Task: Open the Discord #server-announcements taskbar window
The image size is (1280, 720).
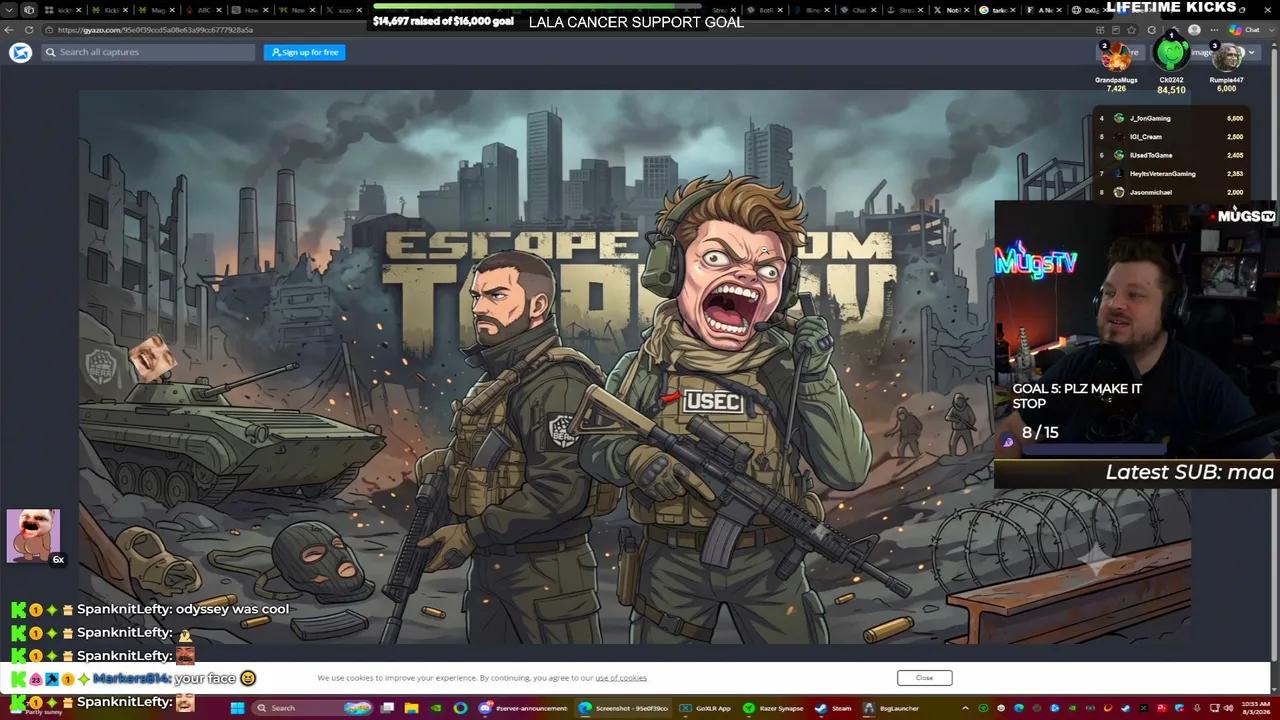Action: [523, 708]
